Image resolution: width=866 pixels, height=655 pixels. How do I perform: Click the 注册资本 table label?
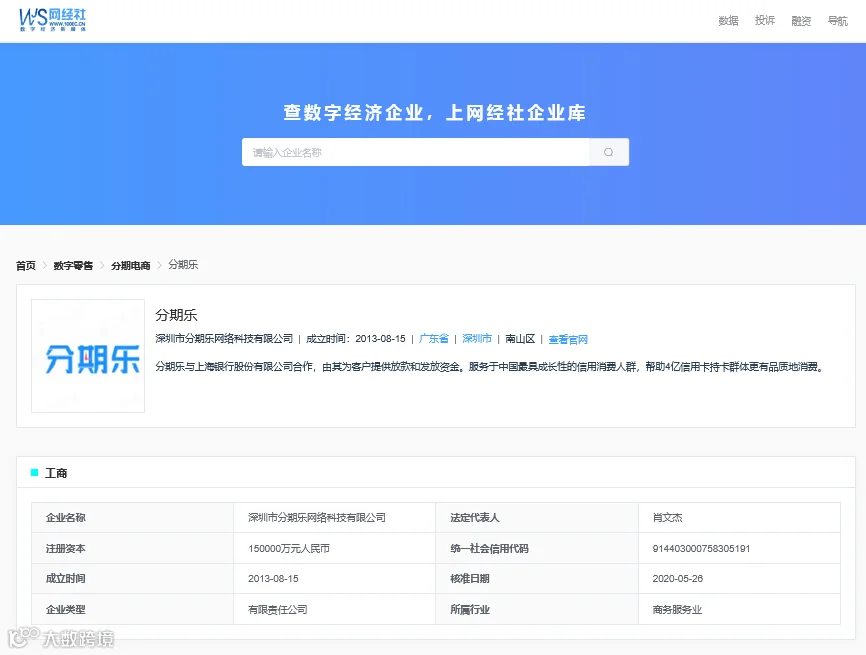click(66, 548)
